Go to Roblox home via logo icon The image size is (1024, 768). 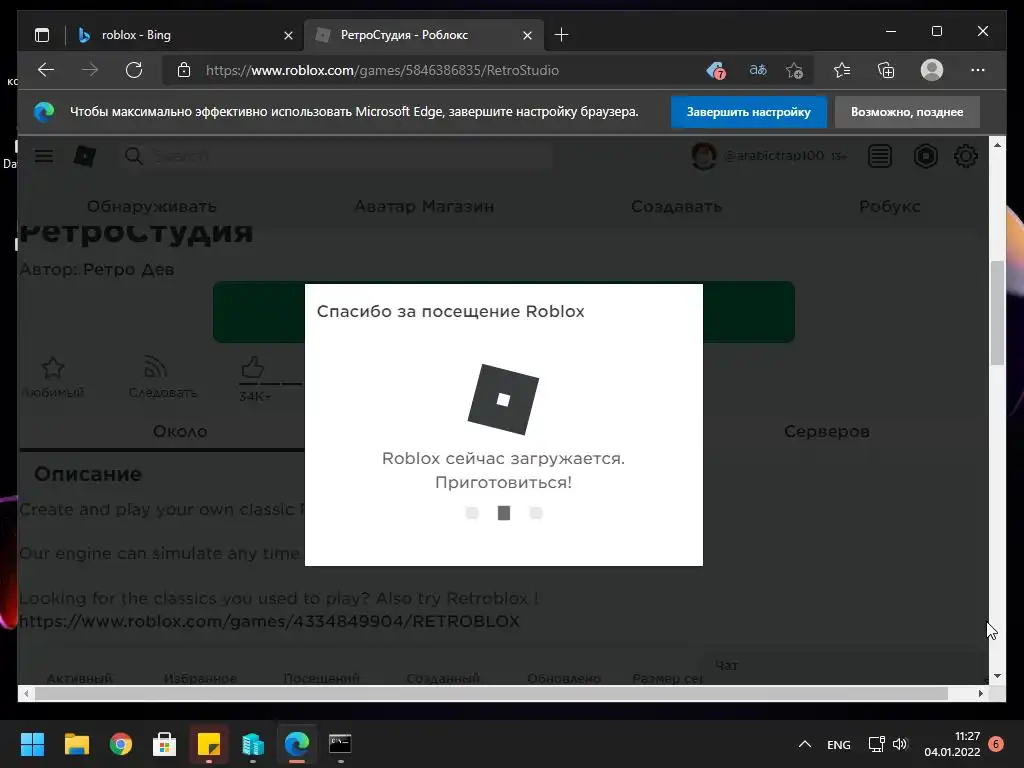tap(85, 156)
